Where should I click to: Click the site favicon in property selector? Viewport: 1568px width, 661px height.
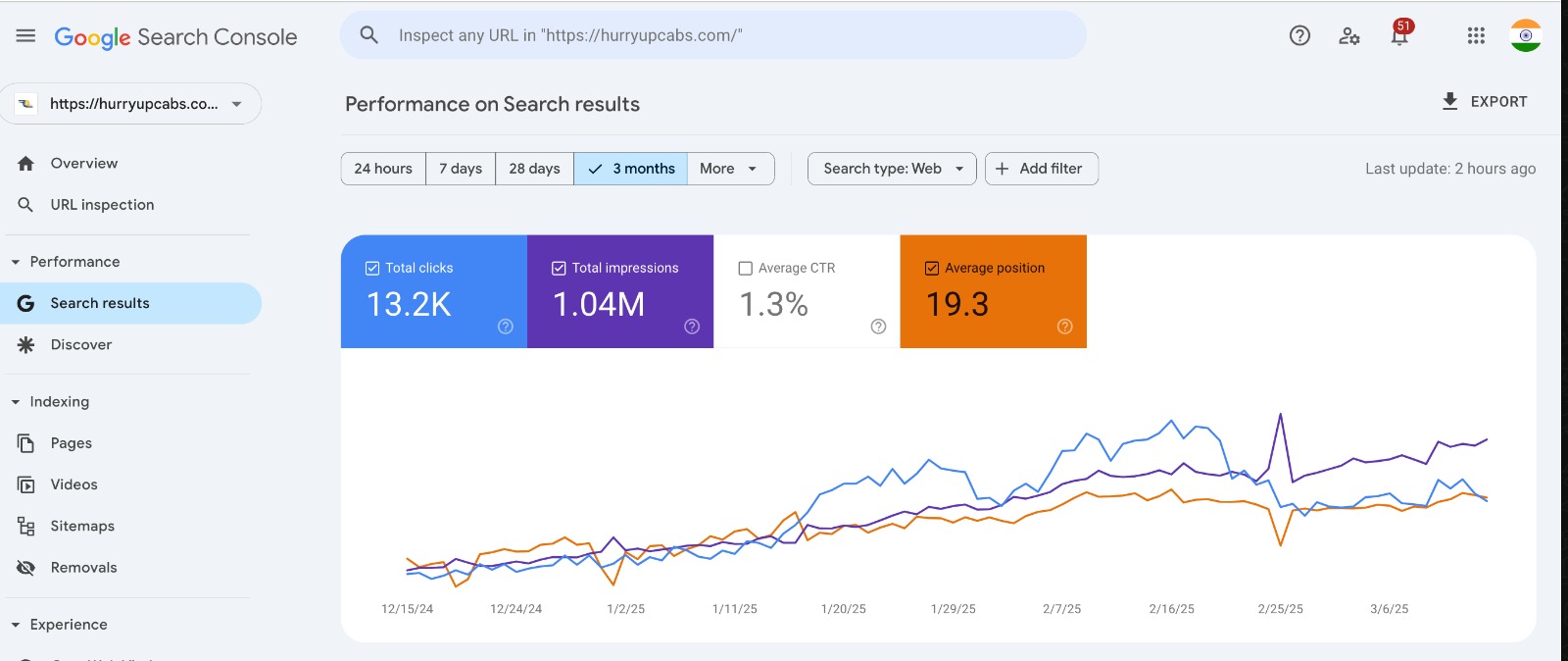[26, 104]
